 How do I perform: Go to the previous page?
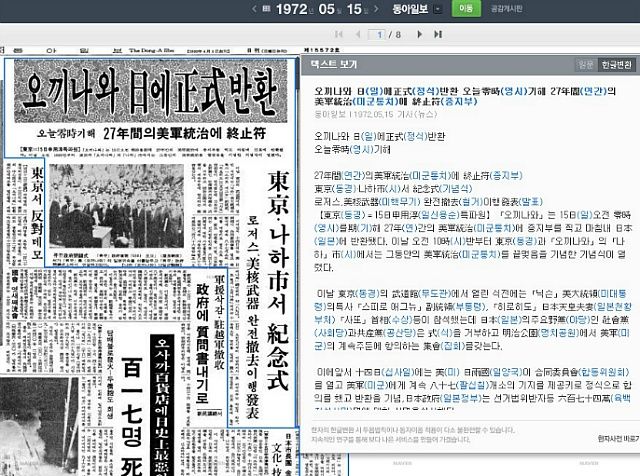[358, 34]
